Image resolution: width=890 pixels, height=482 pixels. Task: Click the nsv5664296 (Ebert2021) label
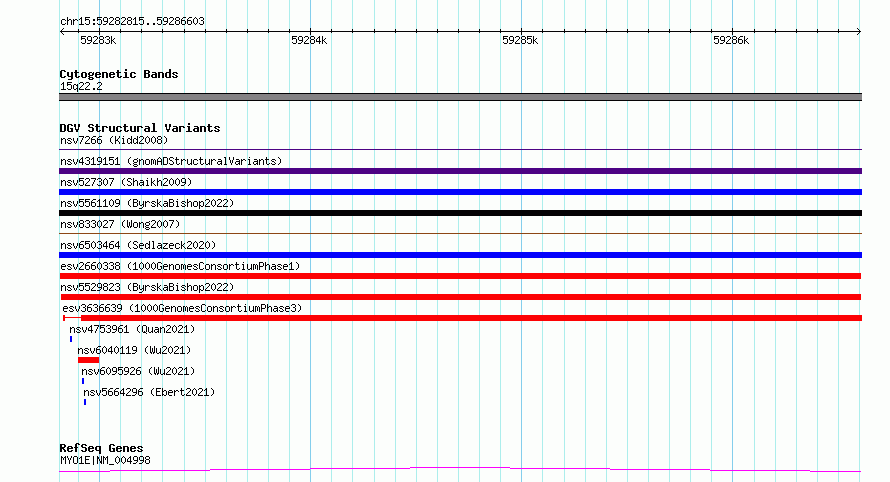[149, 392]
